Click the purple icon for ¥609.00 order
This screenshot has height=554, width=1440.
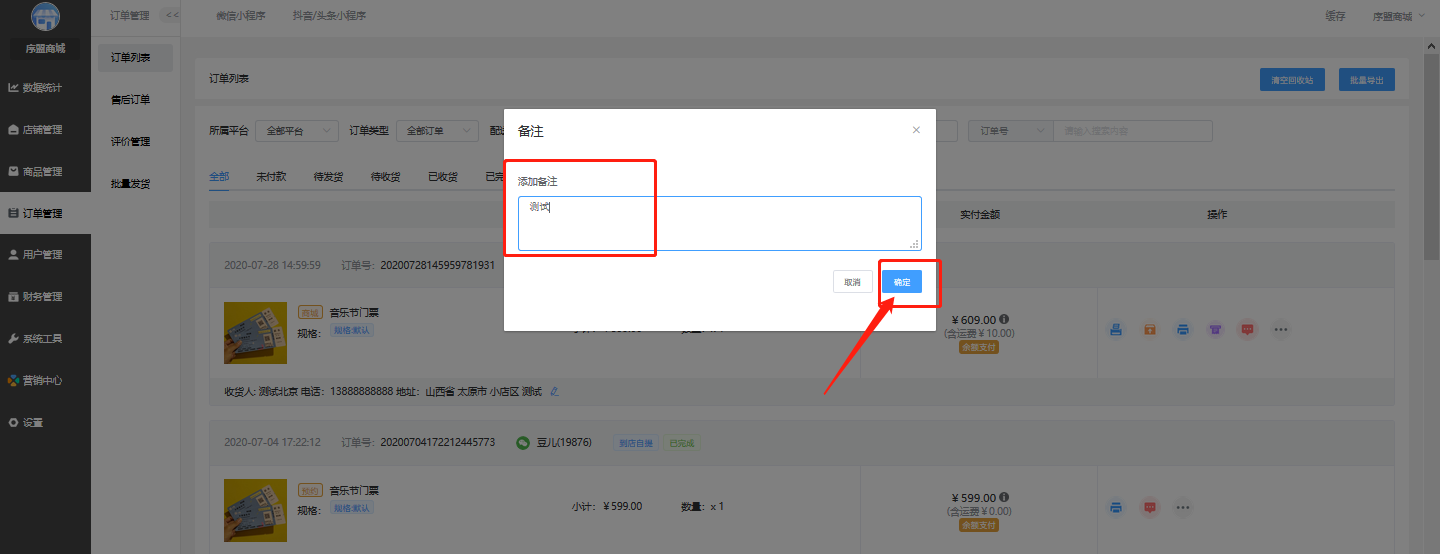point(1215,329)
